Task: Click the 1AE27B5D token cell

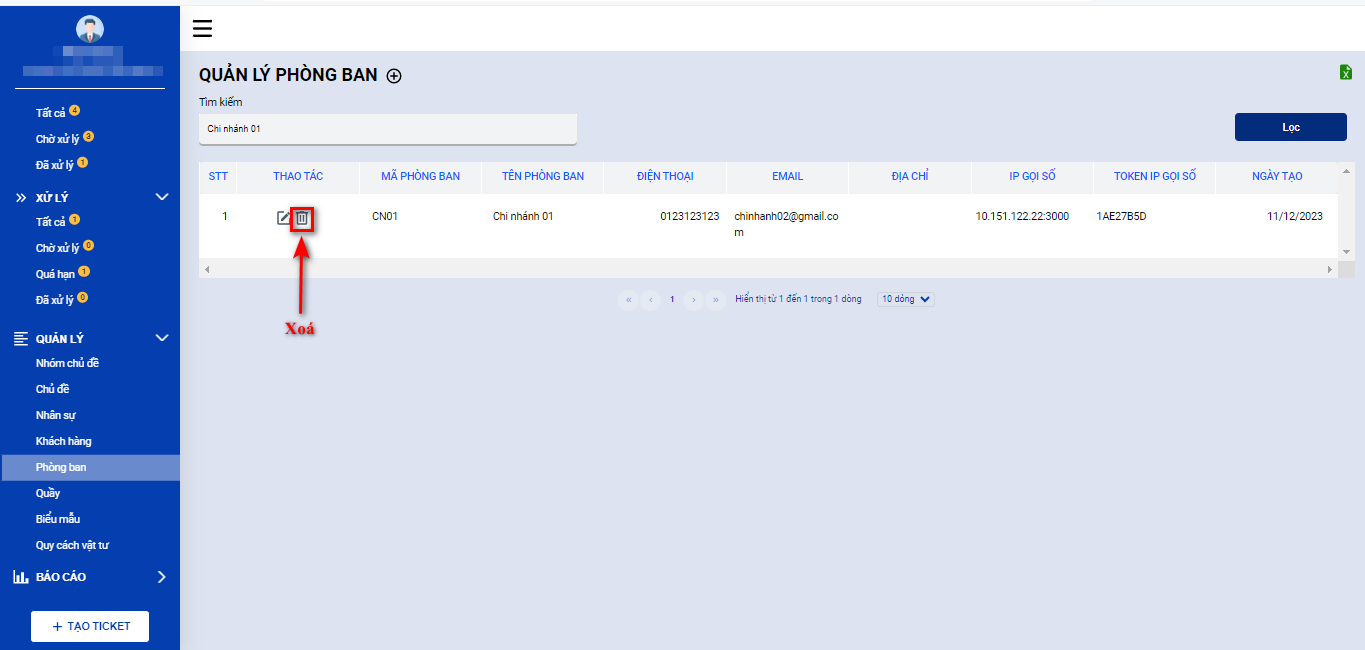Action: click(1121, 216)
